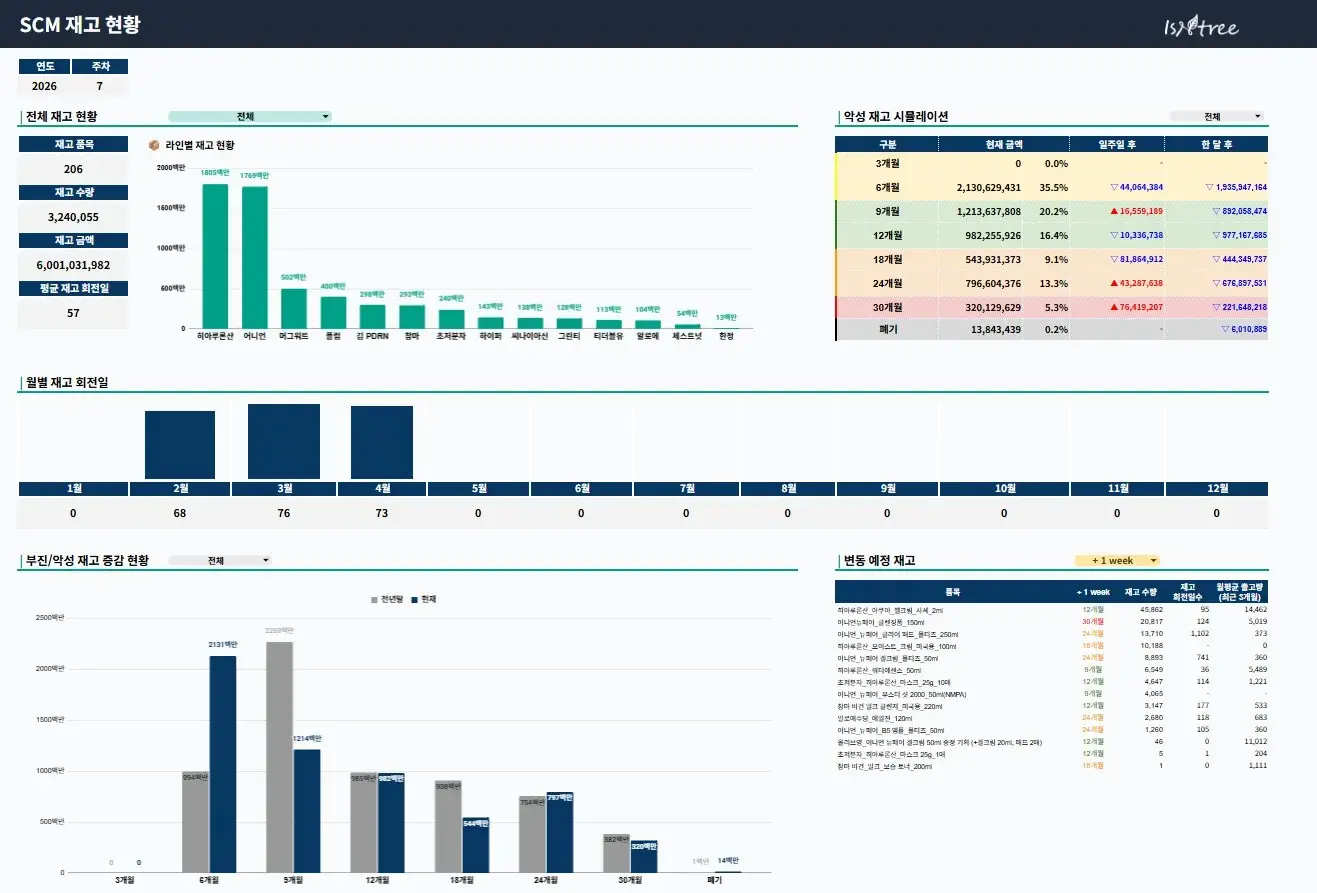The image size is (1317, 893).
Task: Click the 12월 month header
Action: pos(1217,489)
